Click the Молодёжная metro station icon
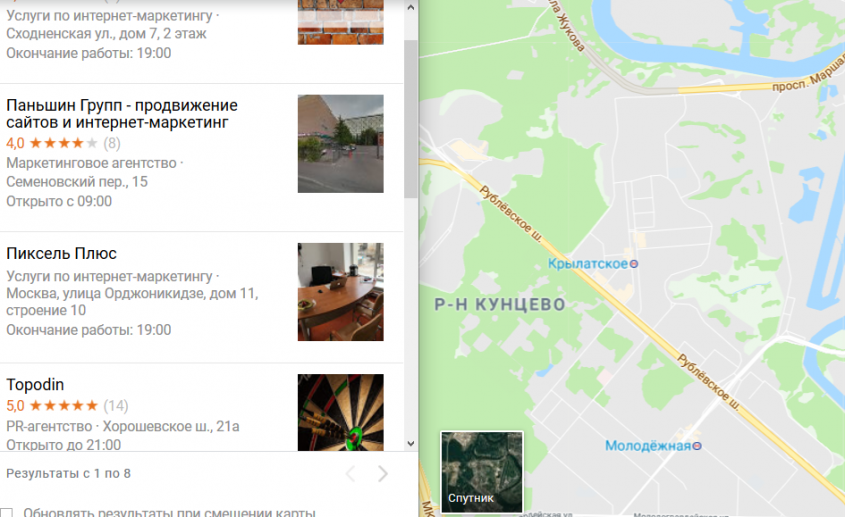The height and width of the screenshot is (517, 845). coord(697,446)
